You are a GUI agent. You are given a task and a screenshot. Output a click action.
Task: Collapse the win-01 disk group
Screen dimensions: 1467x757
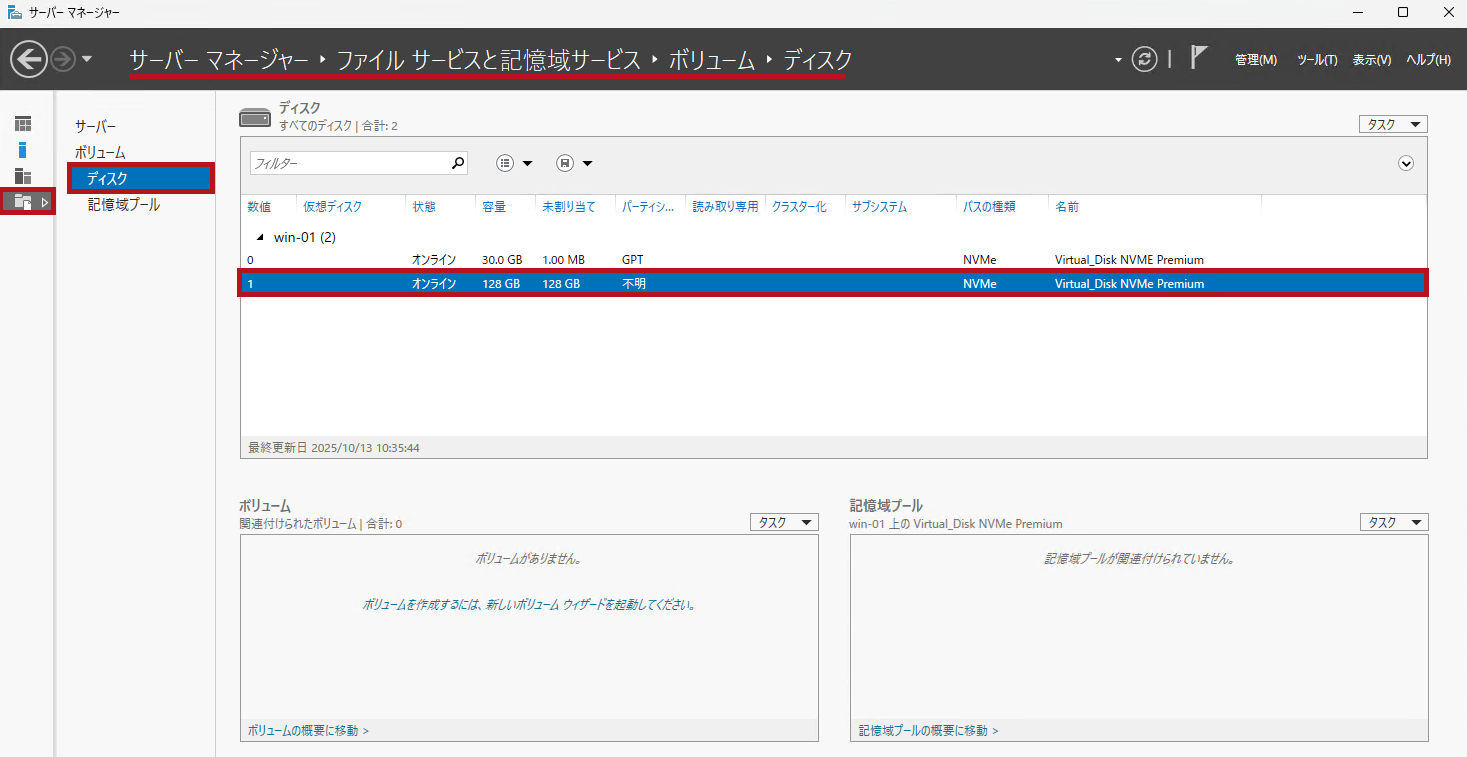coord(261,237)
